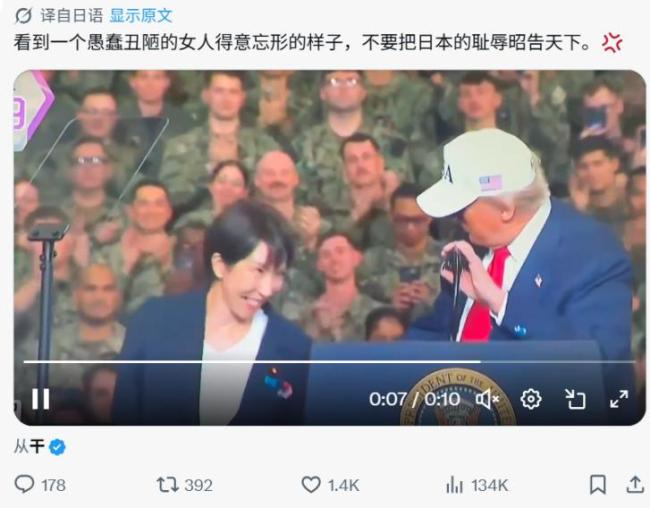Image resolution: width=650 pixels, height=508 pixels.
Task: Open video settings gear
Action: click(531, 399)
